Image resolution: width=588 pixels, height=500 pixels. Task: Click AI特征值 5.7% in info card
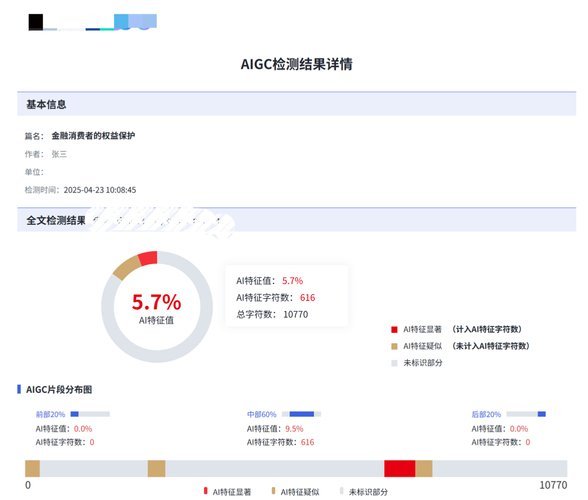coord(270,281)
